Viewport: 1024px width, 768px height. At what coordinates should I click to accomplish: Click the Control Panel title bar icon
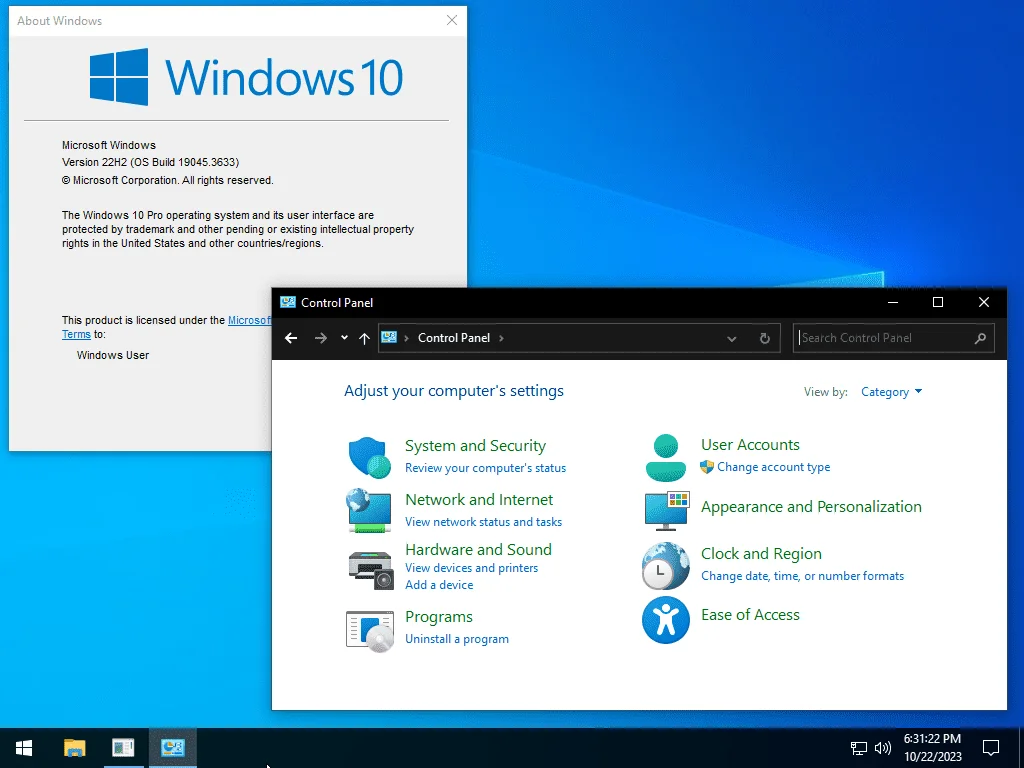[x=287, y=302]
